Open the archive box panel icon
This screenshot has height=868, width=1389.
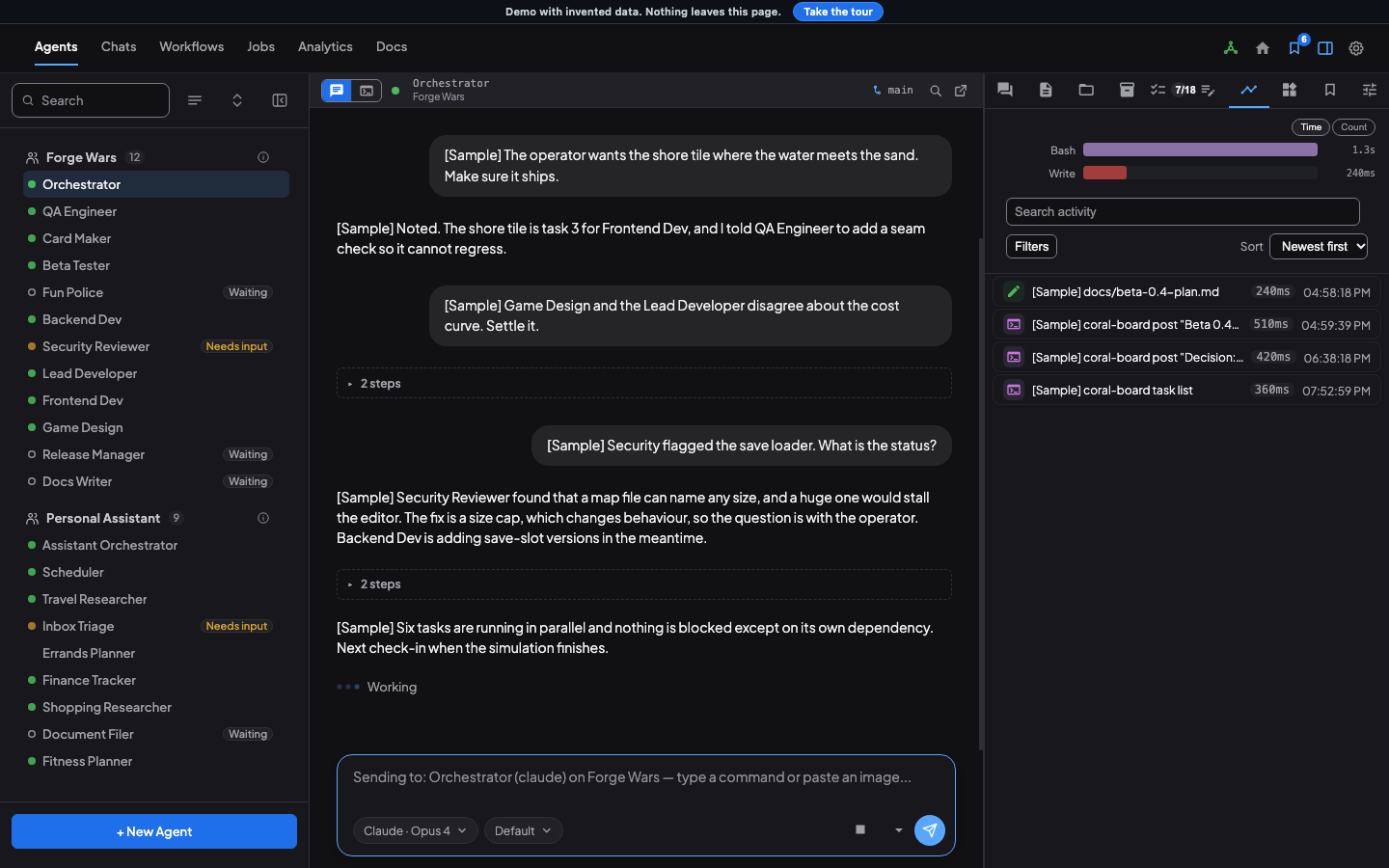1127,90
